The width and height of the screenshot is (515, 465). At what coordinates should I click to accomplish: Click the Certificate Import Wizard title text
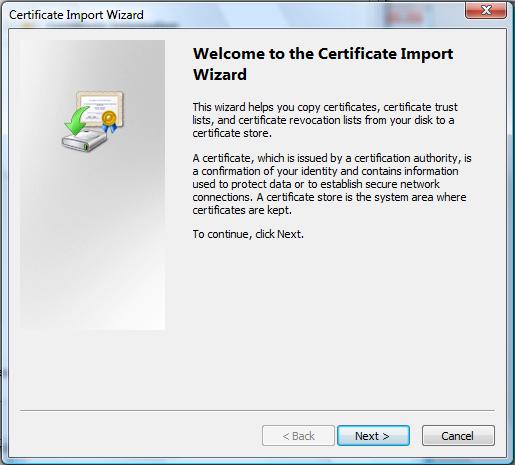[x=76, y=15]
